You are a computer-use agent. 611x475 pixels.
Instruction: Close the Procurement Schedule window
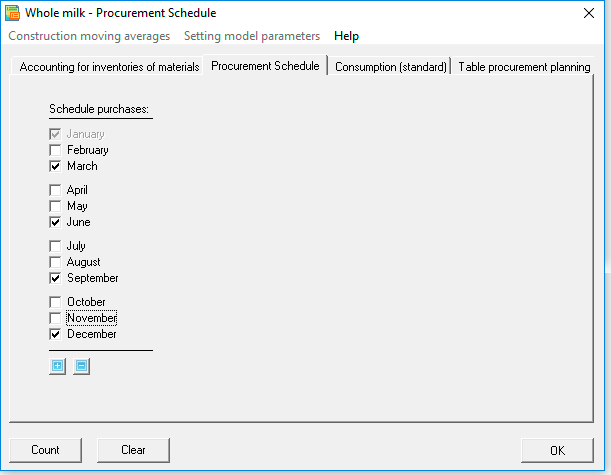(x=589, y=13)
